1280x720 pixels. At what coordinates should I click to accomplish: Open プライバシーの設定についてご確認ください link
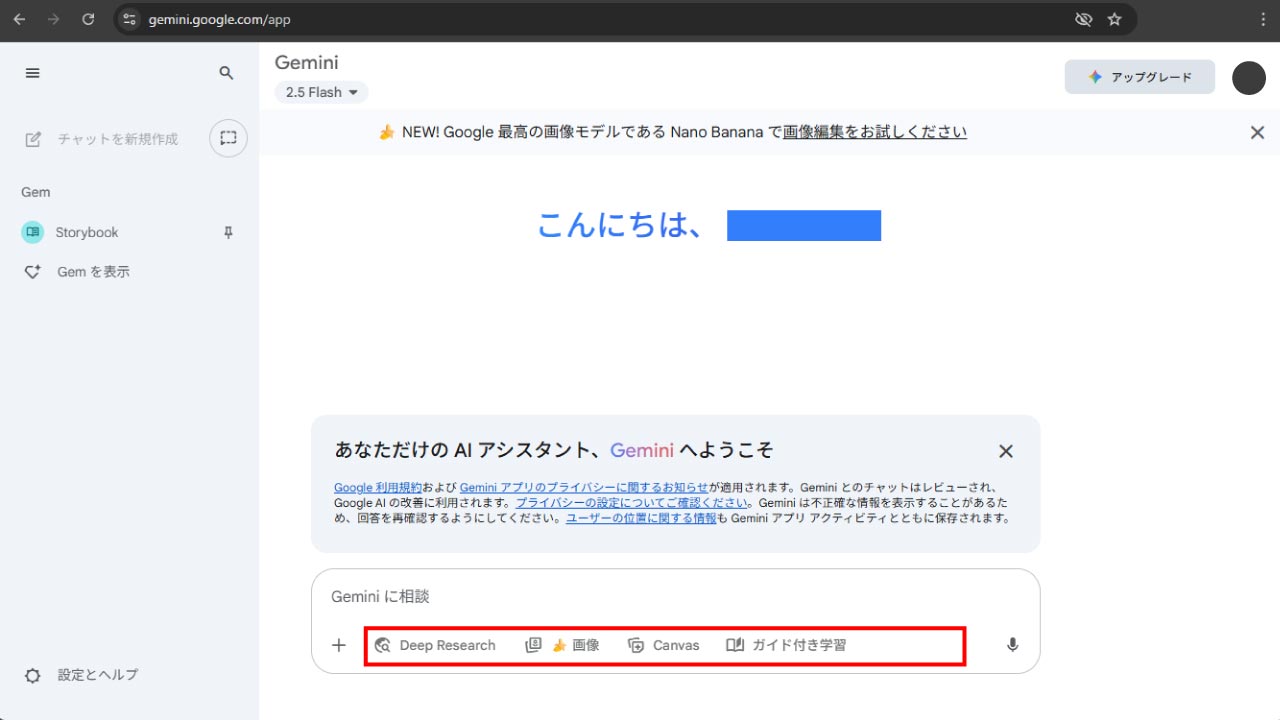click(x=632, y=503)
